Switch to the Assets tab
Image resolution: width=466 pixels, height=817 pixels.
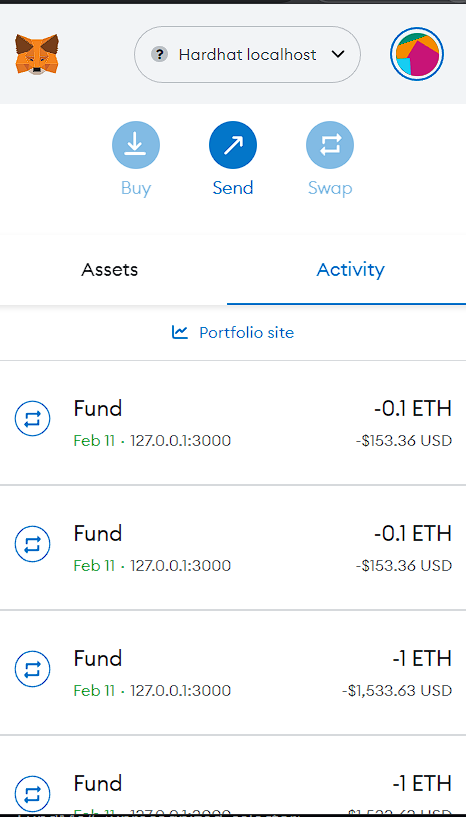(x=109, y=269)
